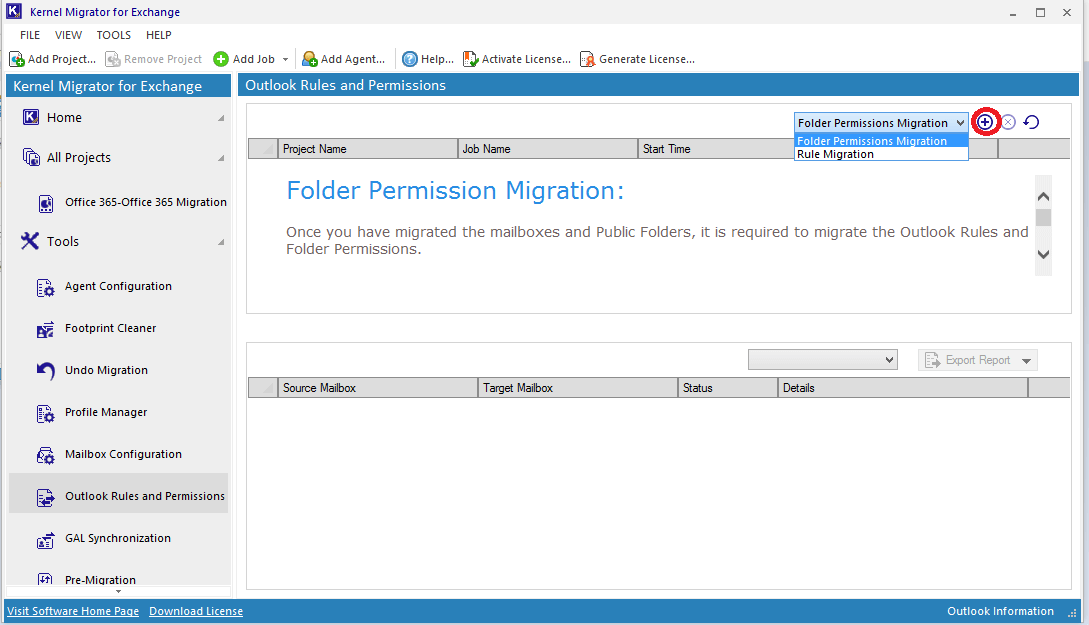Click the Add Project toolbar icon

point(17,59)
